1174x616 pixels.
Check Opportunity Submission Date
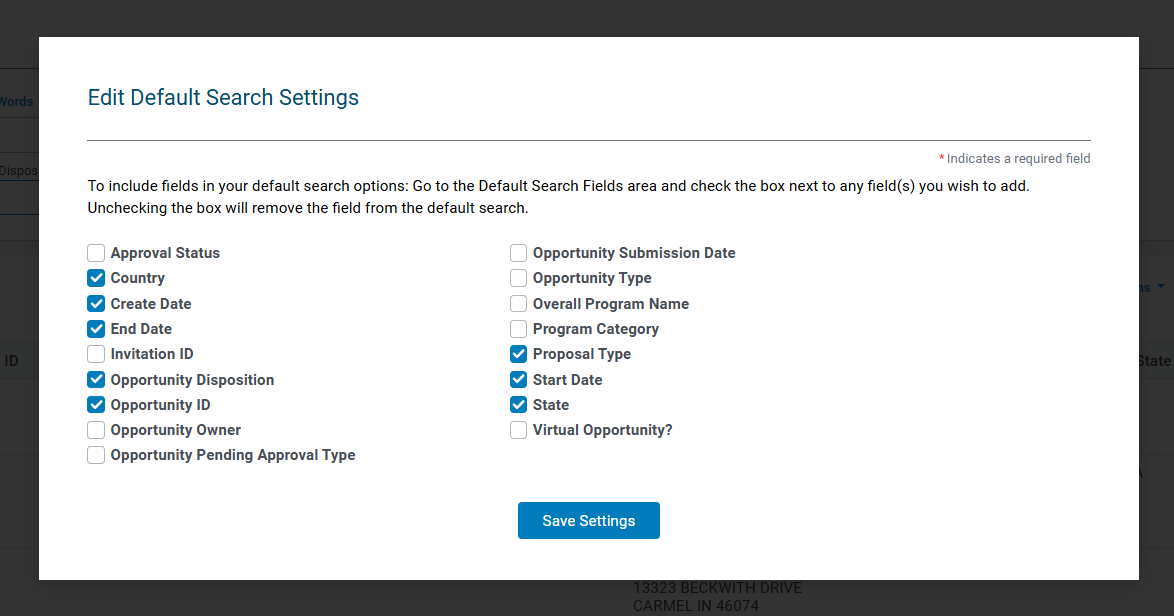(518, 253)
